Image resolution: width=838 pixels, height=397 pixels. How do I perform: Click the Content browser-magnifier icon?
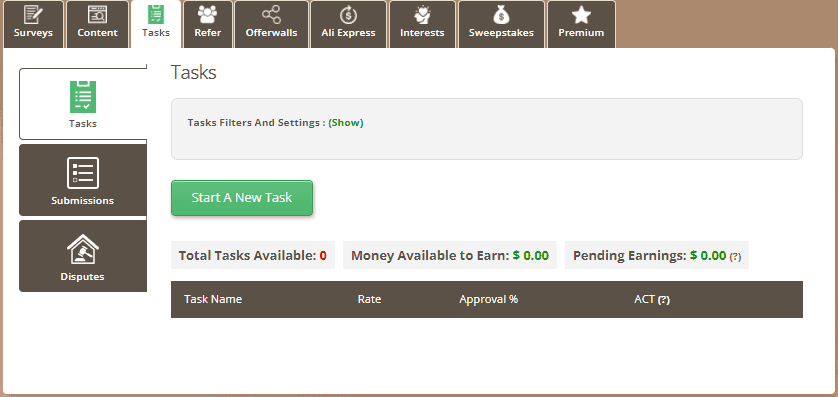[97, 14]
